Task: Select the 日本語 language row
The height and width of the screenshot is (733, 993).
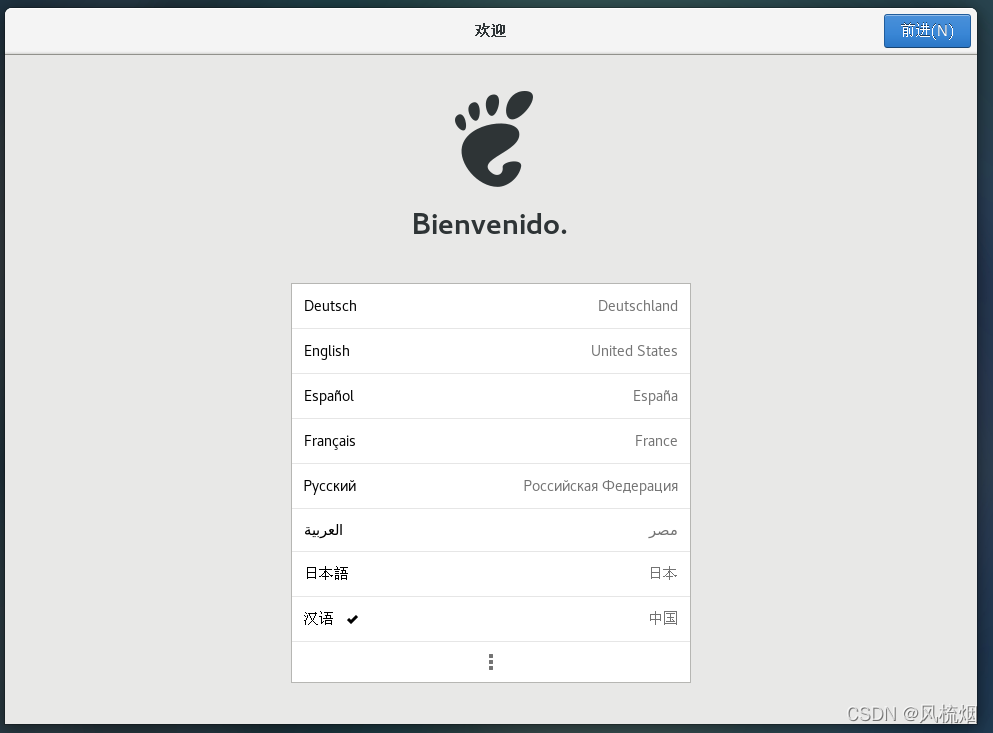Action: pos(491,574)
